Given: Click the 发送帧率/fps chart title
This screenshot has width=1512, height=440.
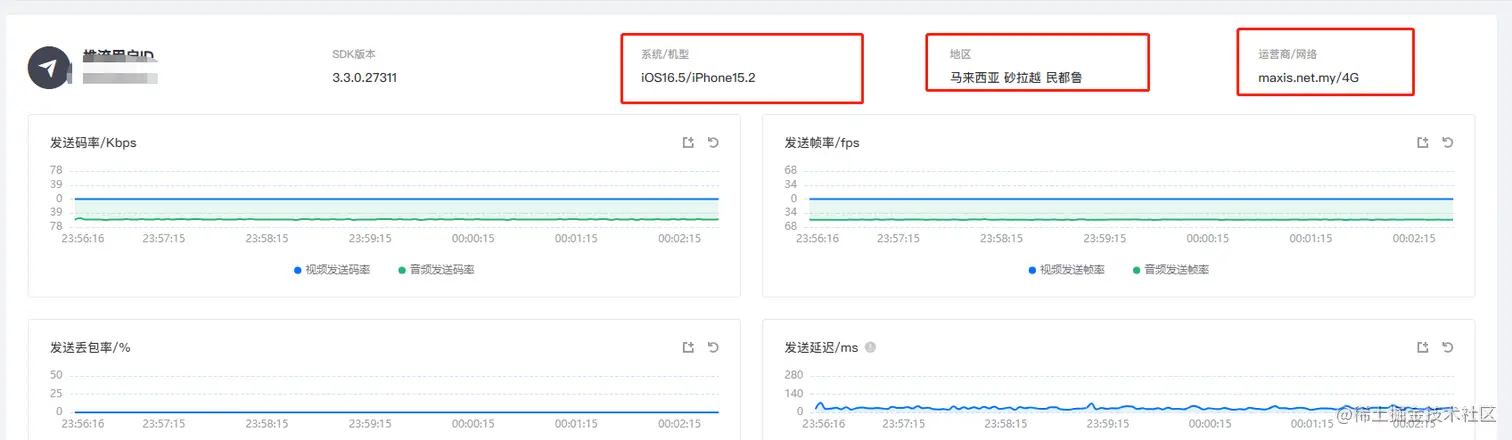Looking at the screenshot, I should (822, 143).
